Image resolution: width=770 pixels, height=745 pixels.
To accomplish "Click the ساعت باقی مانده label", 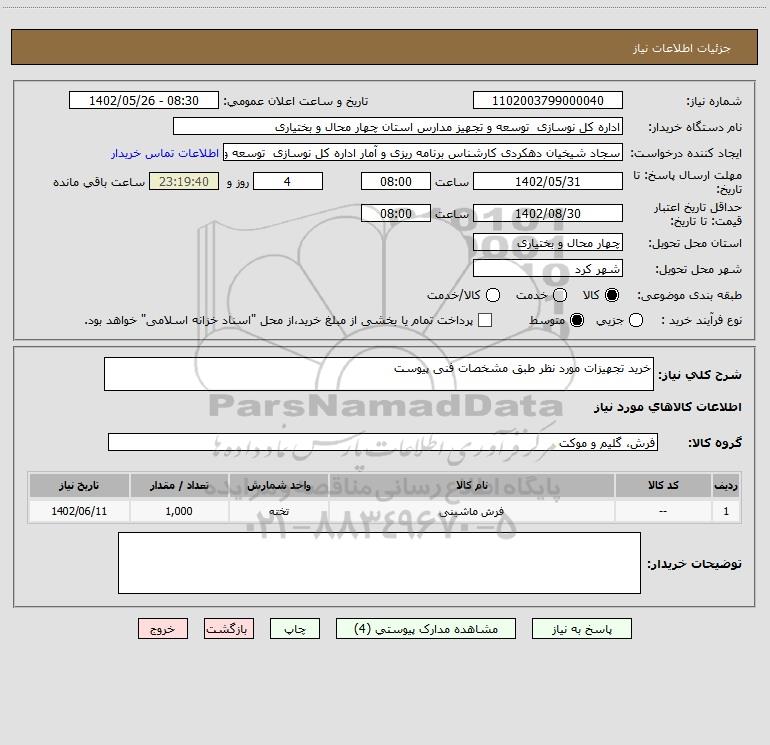I will point(99,182).
